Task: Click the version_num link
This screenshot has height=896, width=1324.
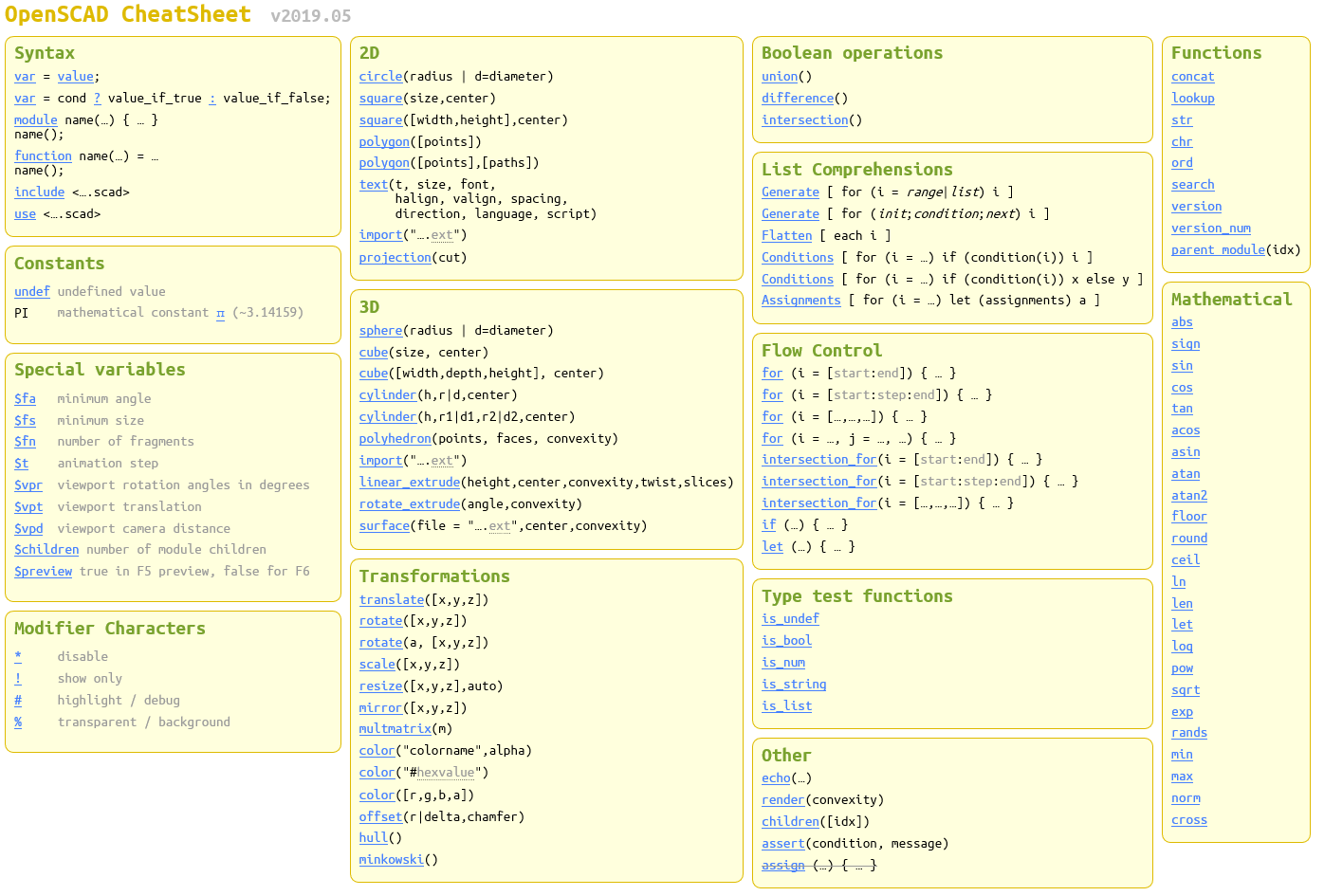Action: (x=1211, y=229)
